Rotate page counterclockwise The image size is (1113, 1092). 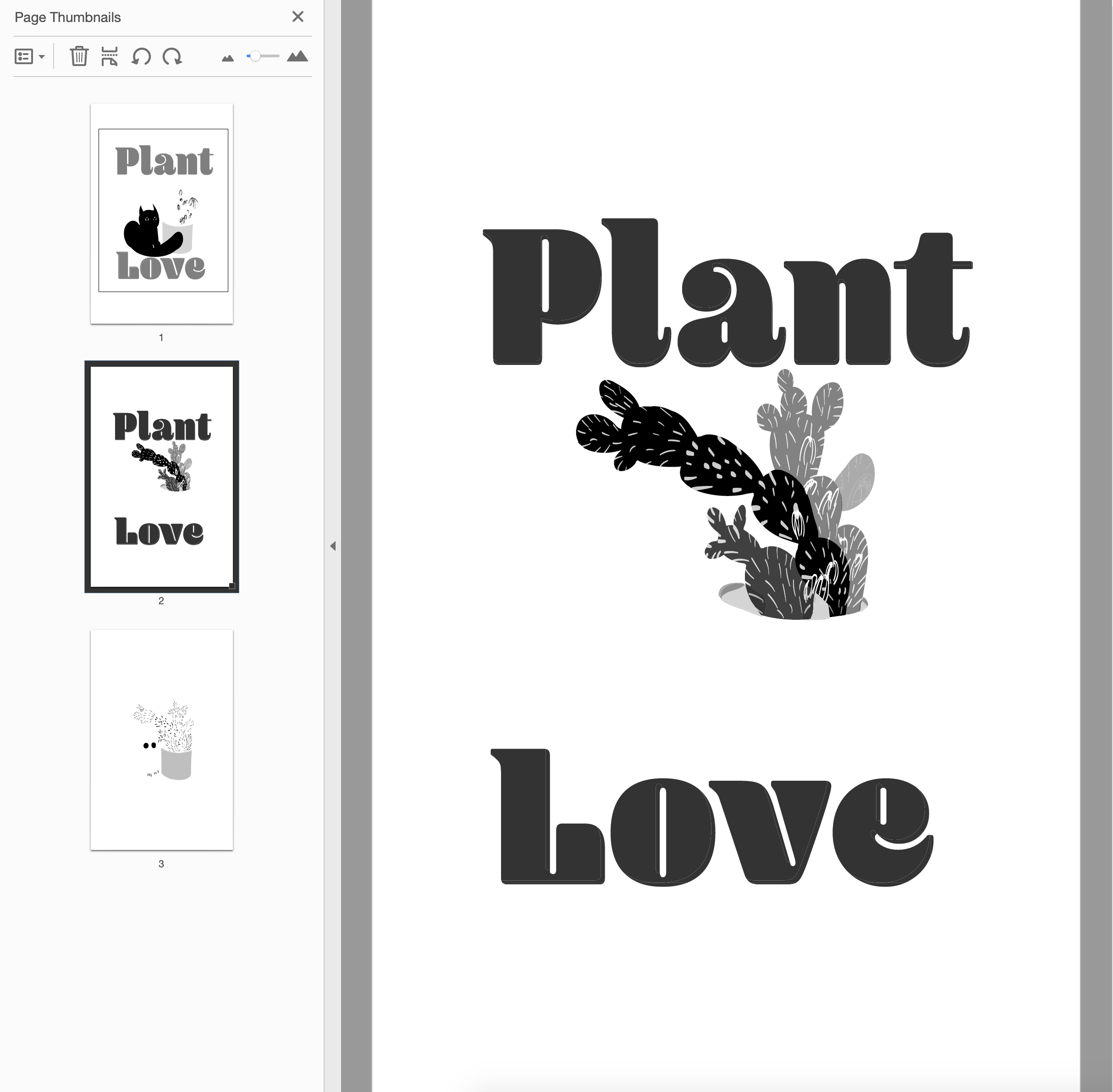tap(141, 56)
